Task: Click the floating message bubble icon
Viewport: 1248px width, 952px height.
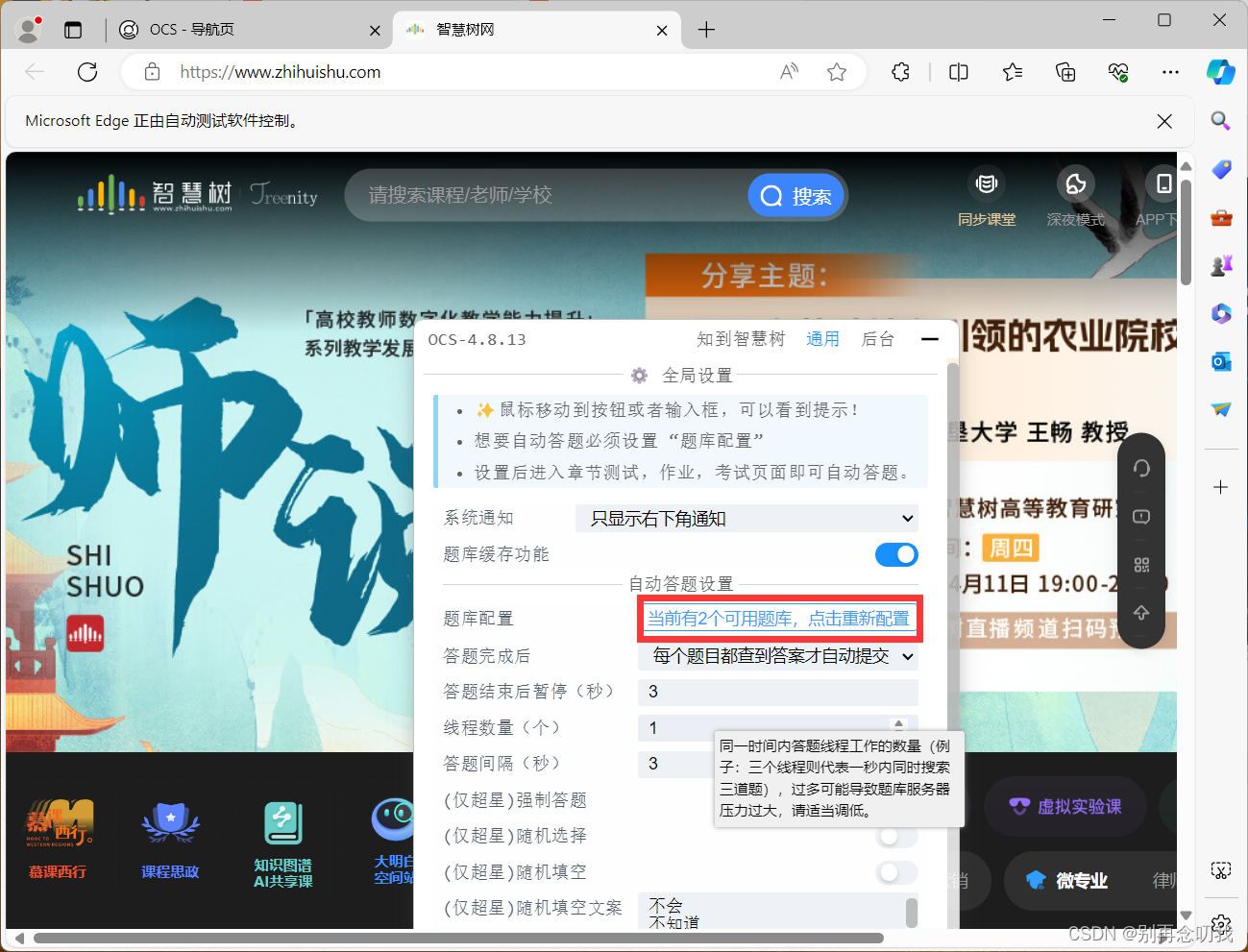Action: [x=1141, y=517]
